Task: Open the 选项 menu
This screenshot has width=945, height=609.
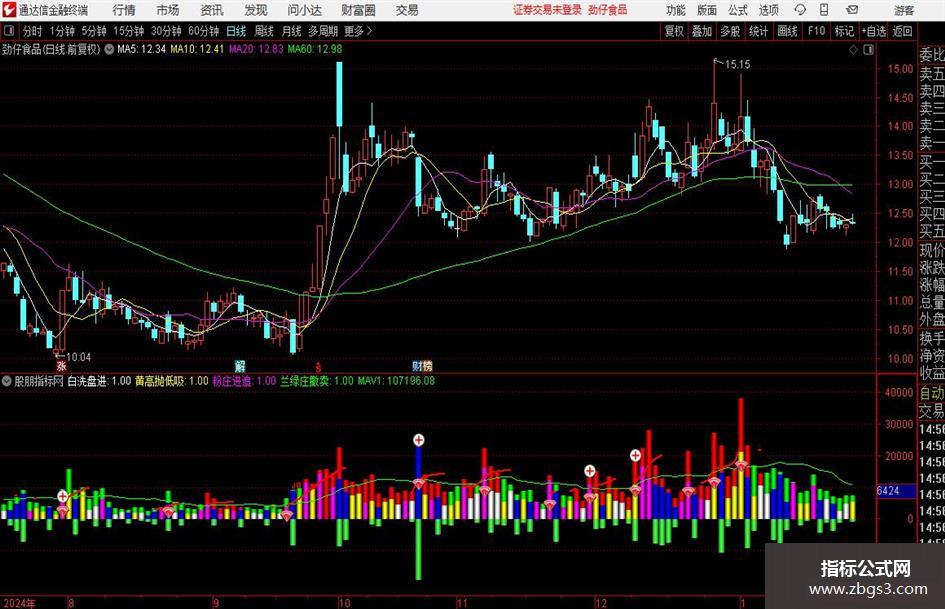Action: coord(768,10)
